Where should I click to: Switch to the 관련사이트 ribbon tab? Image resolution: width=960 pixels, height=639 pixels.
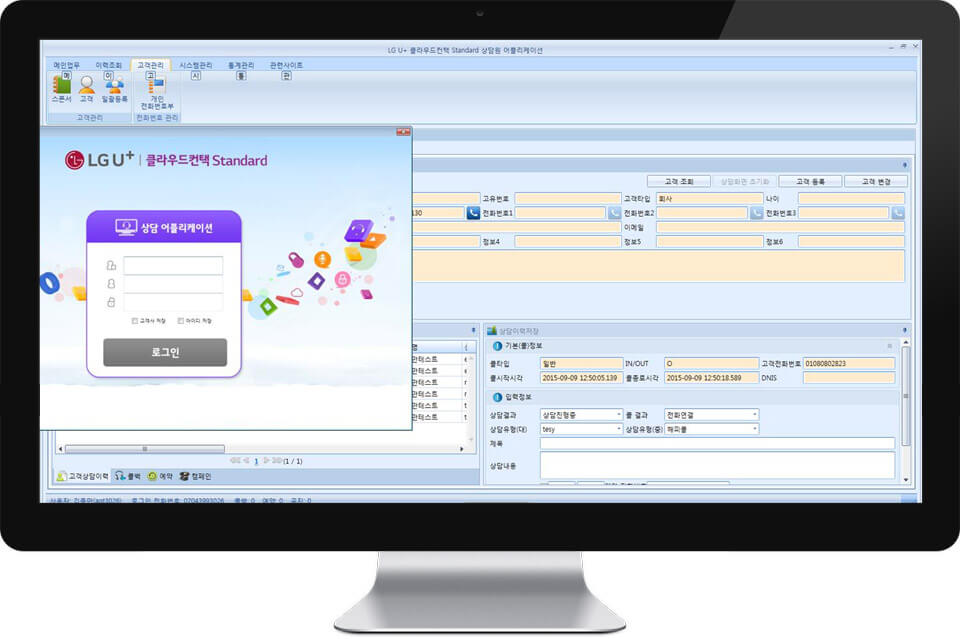pyautogui.click(x=286, y=65)
